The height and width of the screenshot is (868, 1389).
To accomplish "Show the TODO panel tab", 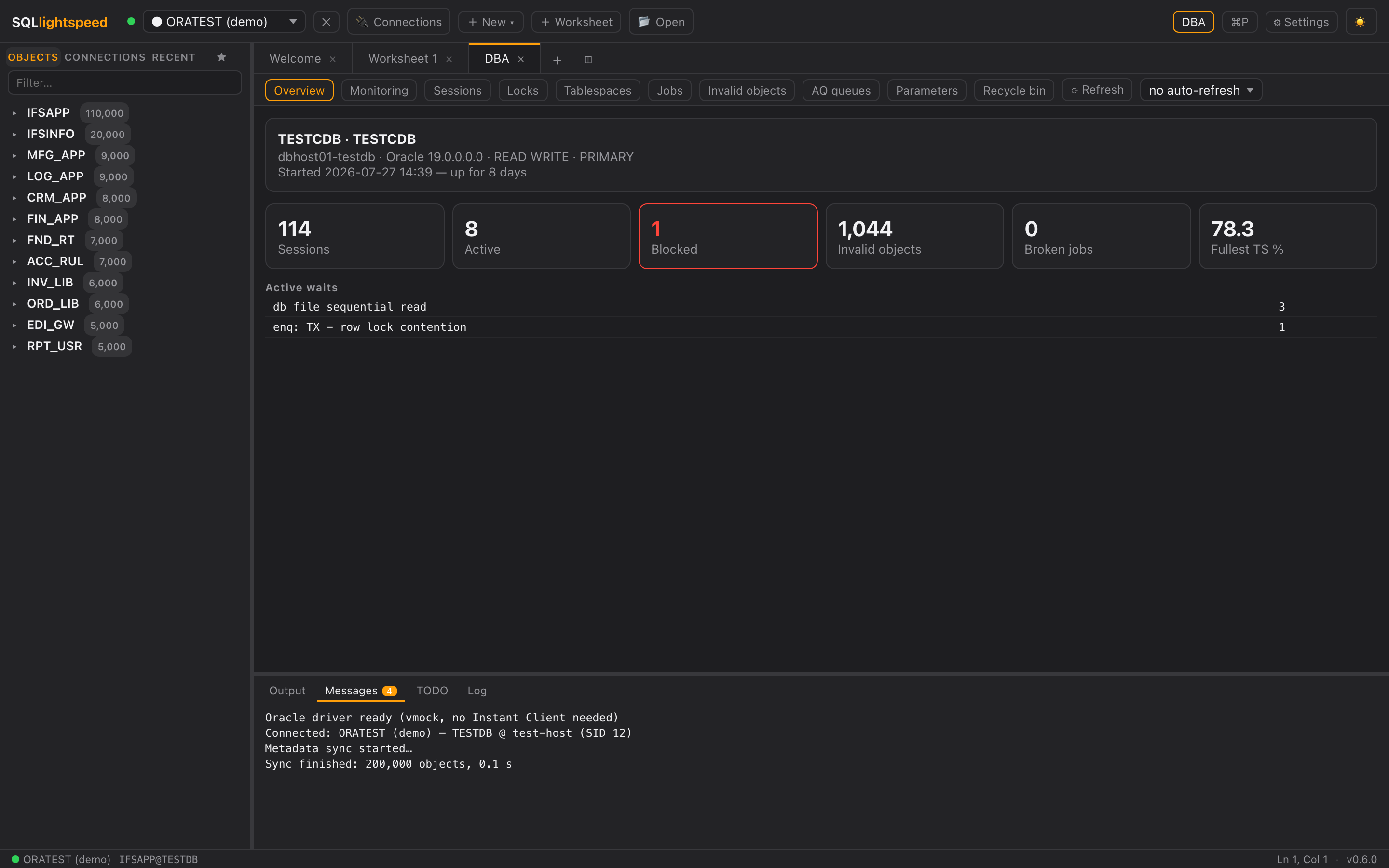I will [x=432, y=691].
